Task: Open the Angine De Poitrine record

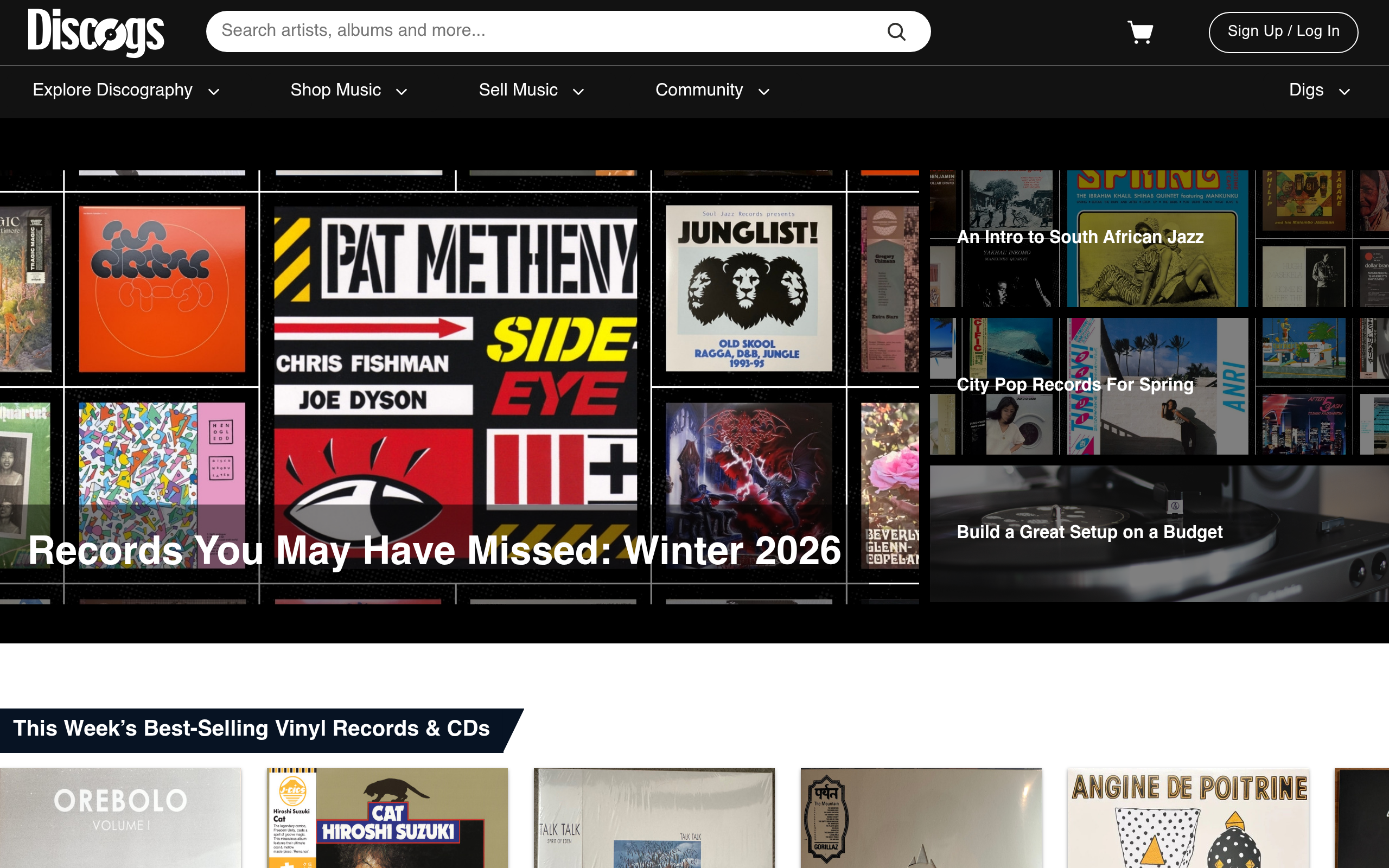Action: [x=1188, y=818]
